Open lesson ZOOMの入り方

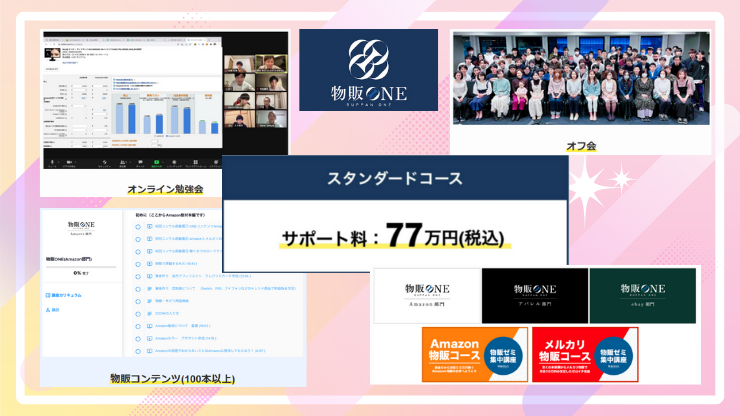(x=167, y=313)
